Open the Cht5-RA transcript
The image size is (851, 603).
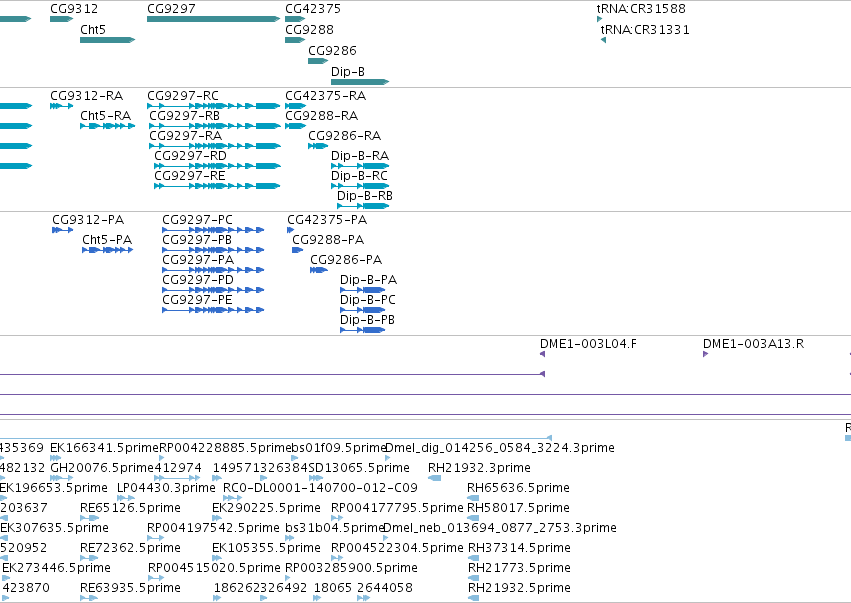click(107, 126)
